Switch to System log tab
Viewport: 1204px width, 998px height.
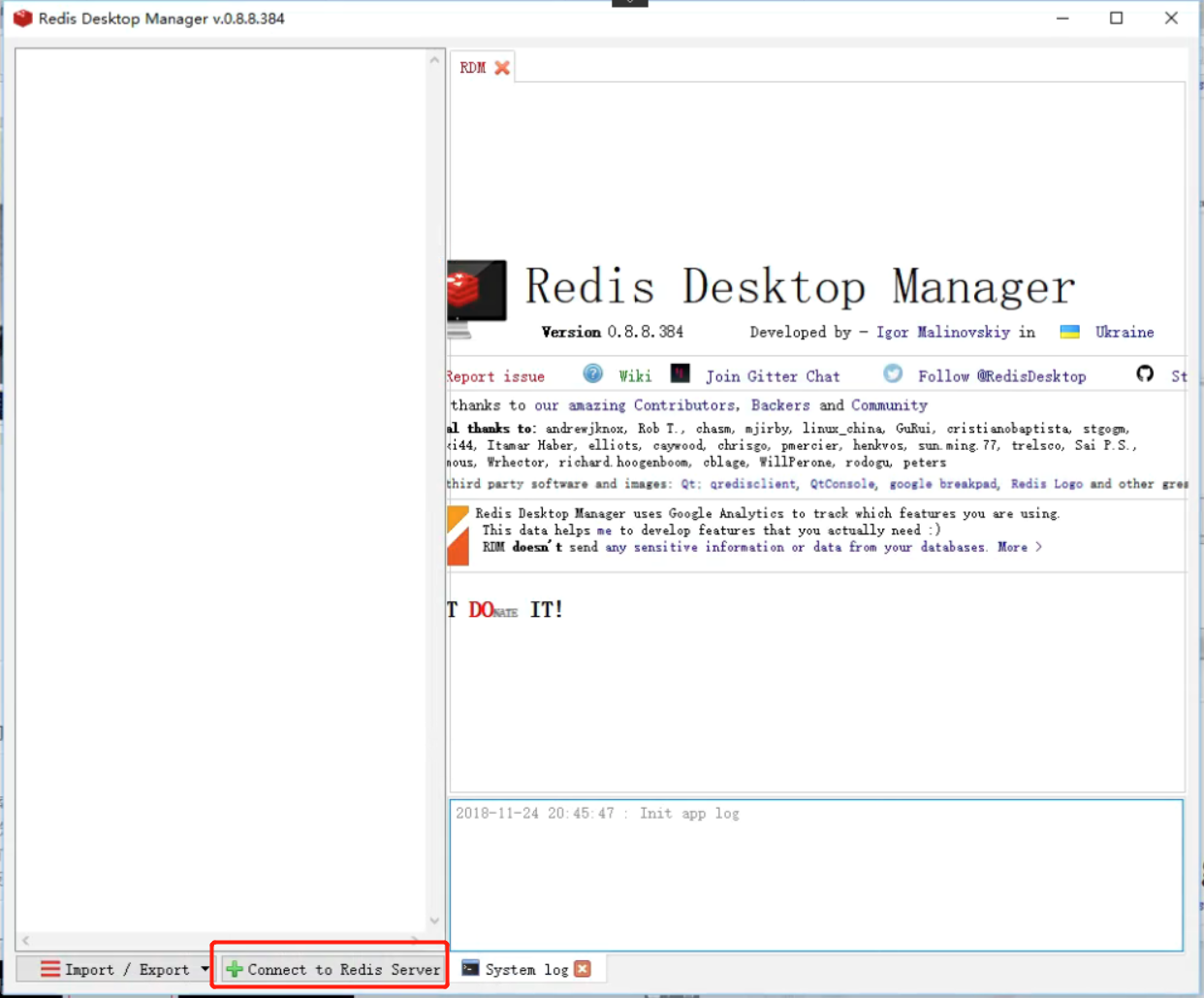(x=526, y=969)
